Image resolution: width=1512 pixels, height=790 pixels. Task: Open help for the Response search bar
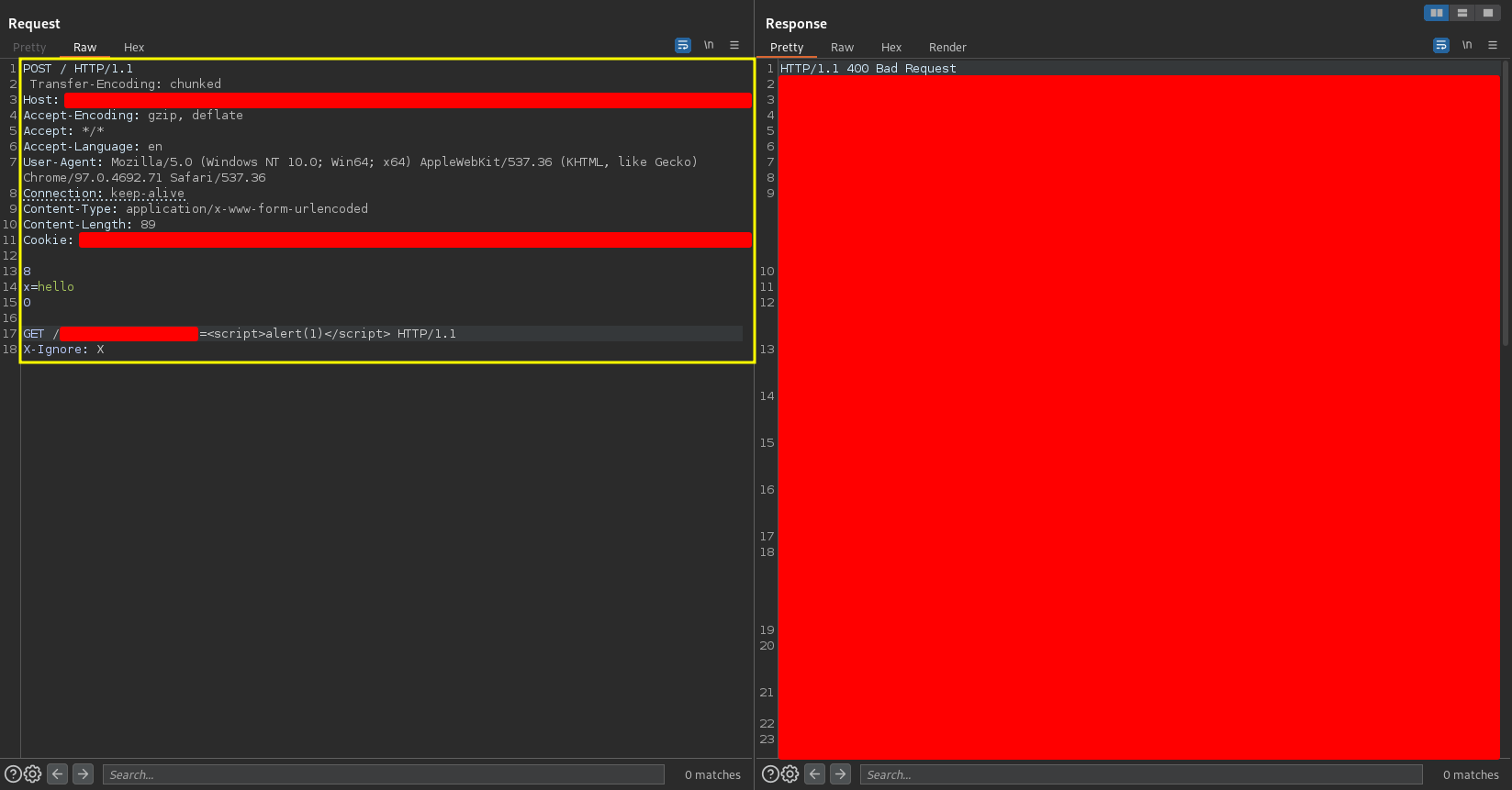coord(770,774)
